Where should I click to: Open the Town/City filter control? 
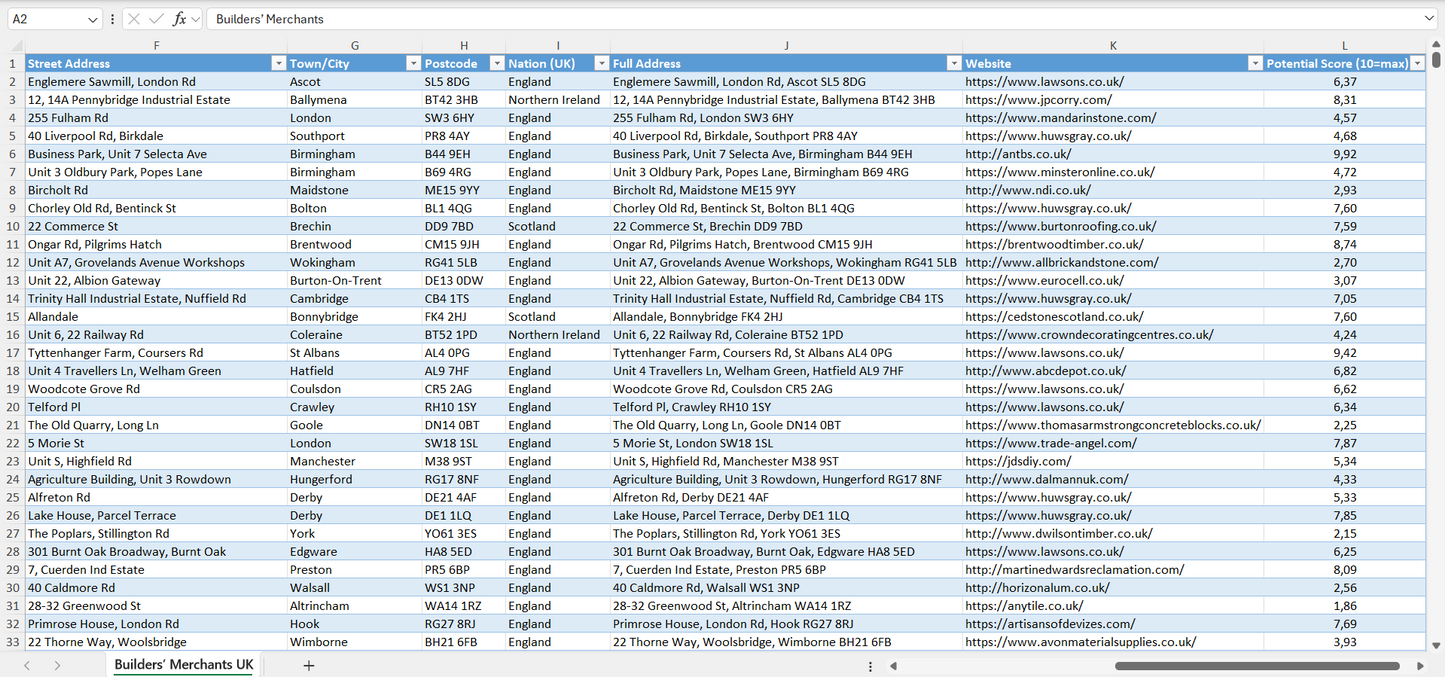click(x=413, y=63)
